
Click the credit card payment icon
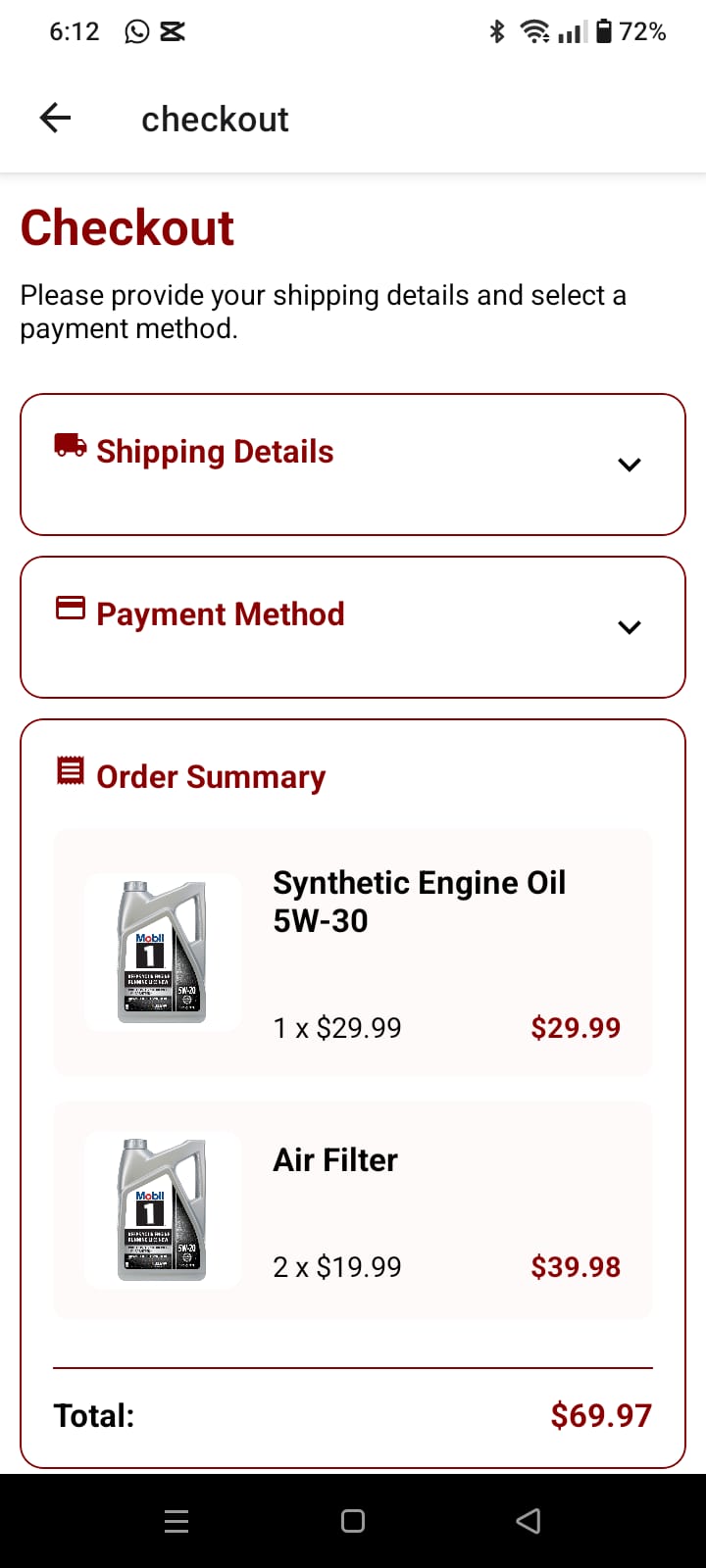point(70,609)
